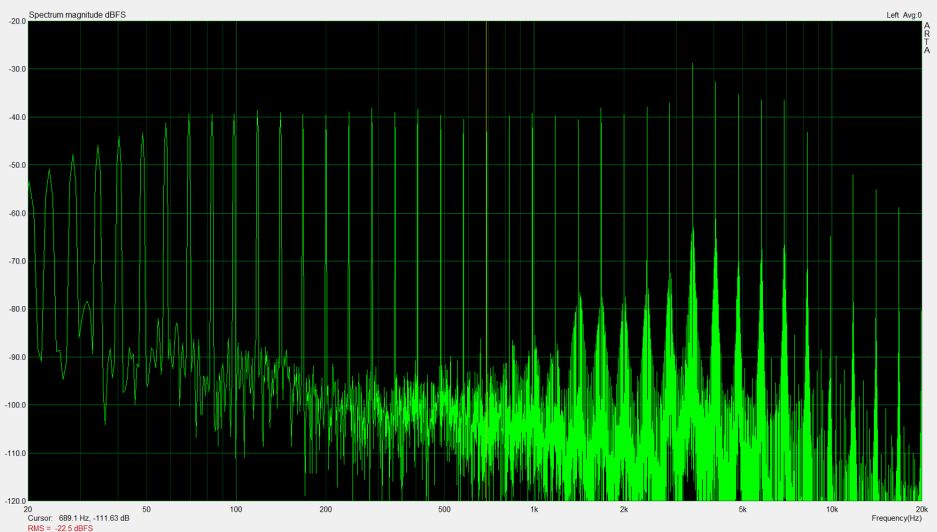937x532 pixels.
Task: Click the '10k' frequency axis label
Action: pos(832,509)
